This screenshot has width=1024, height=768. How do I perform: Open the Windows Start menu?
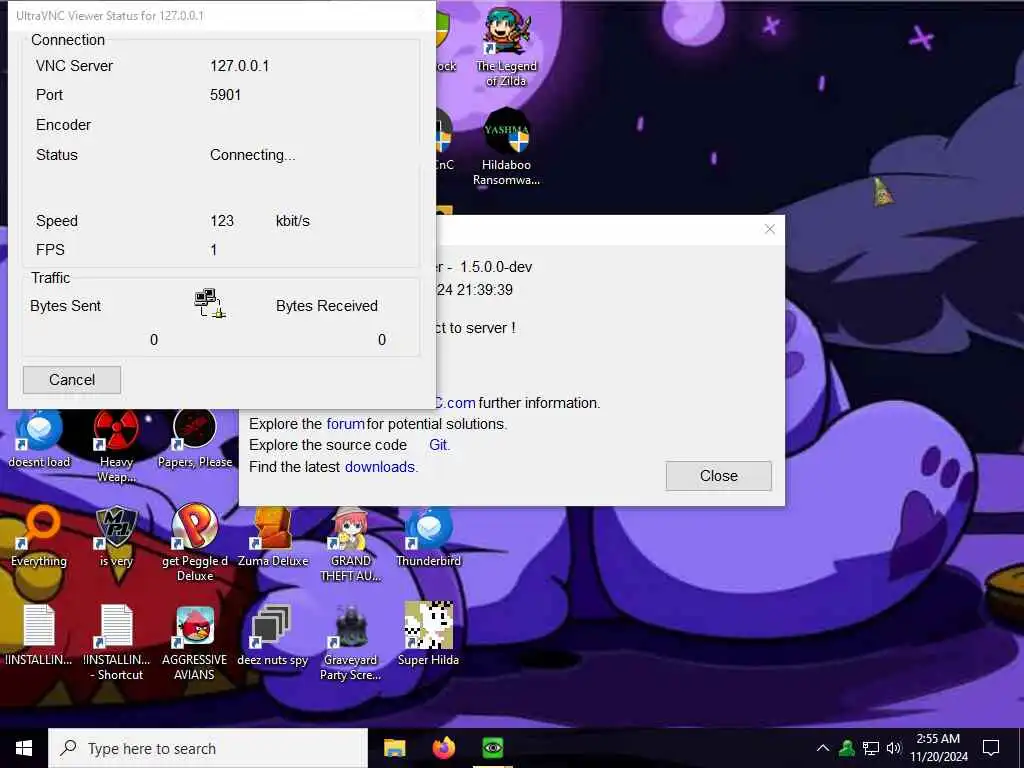24,748
